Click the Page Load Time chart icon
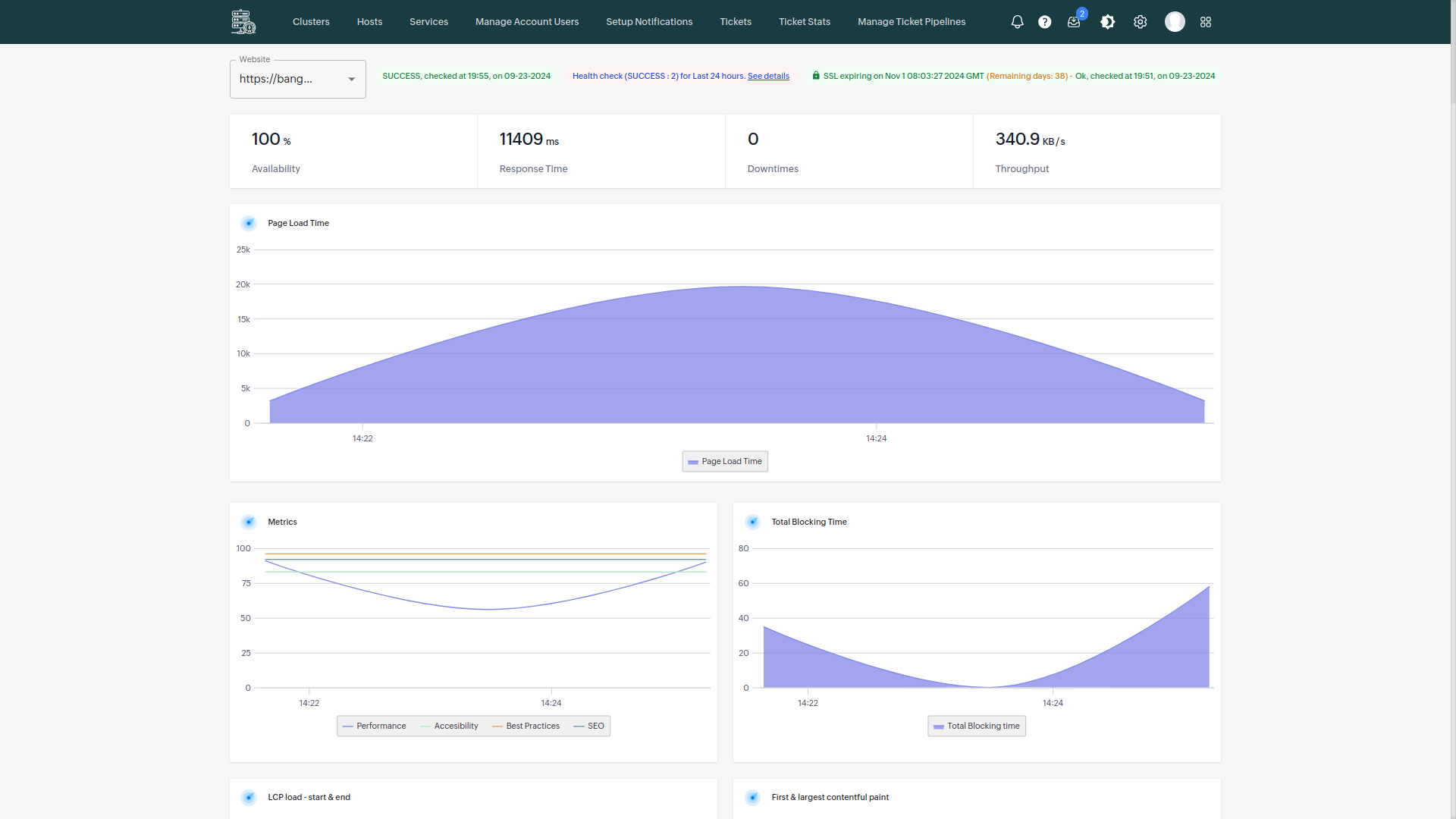The image size is (1456, 819). 249,223
